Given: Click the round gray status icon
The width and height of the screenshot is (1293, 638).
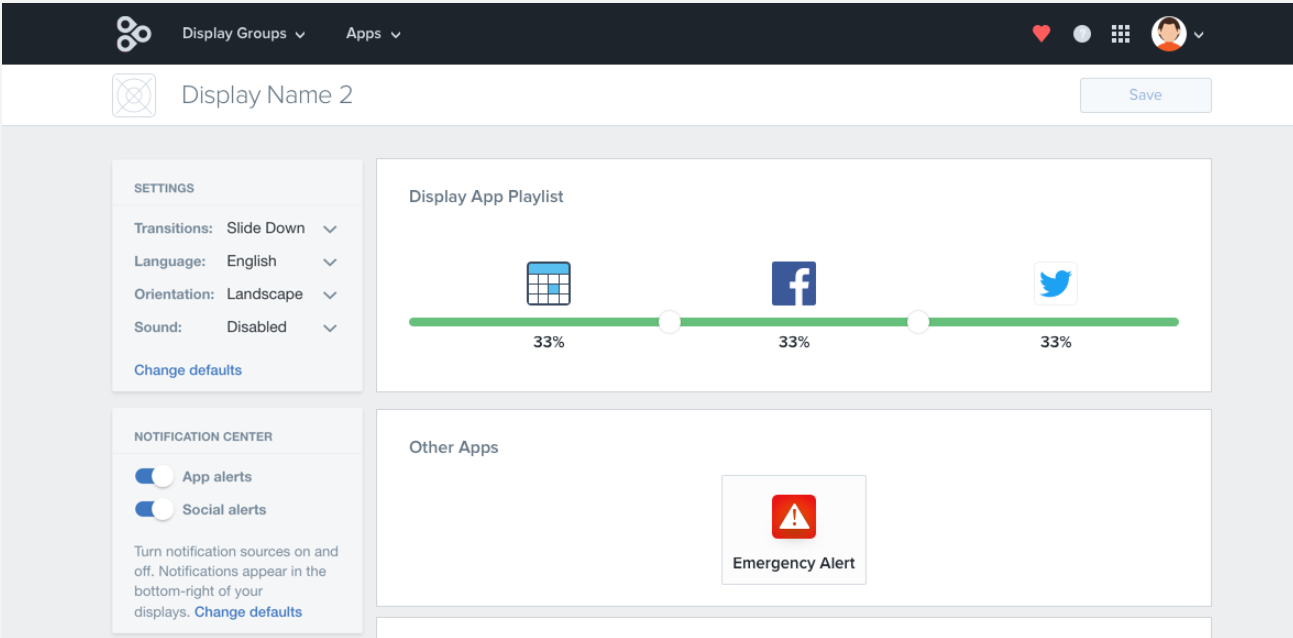Looking at the screenshot, I should point(1082,33).
